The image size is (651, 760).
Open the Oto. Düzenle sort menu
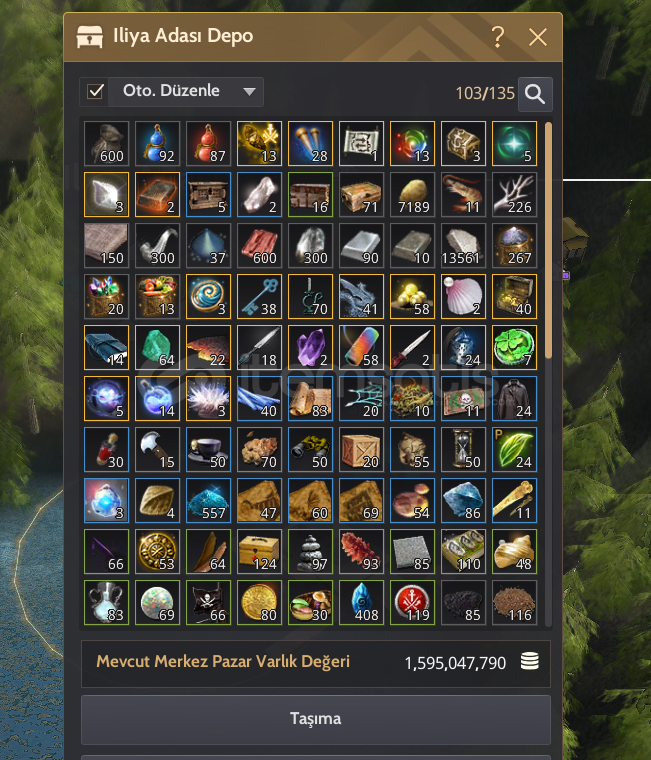click(186, 92)
